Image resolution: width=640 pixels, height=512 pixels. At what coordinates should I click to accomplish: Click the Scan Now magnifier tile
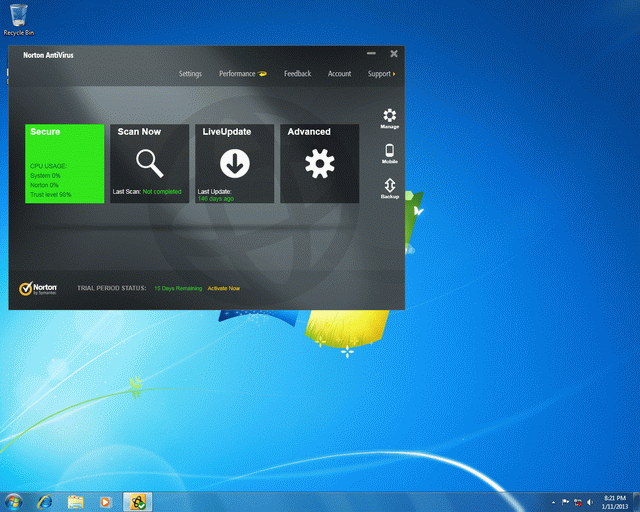point(149,163)
